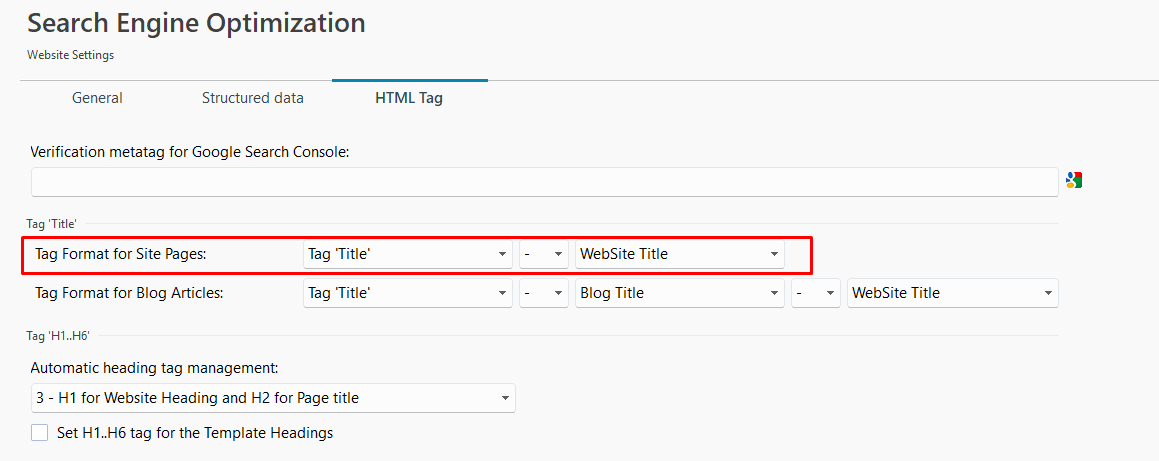Open Site Pages separator dash dropdown
Screen dimensions: 1159x461
point(544,254)
